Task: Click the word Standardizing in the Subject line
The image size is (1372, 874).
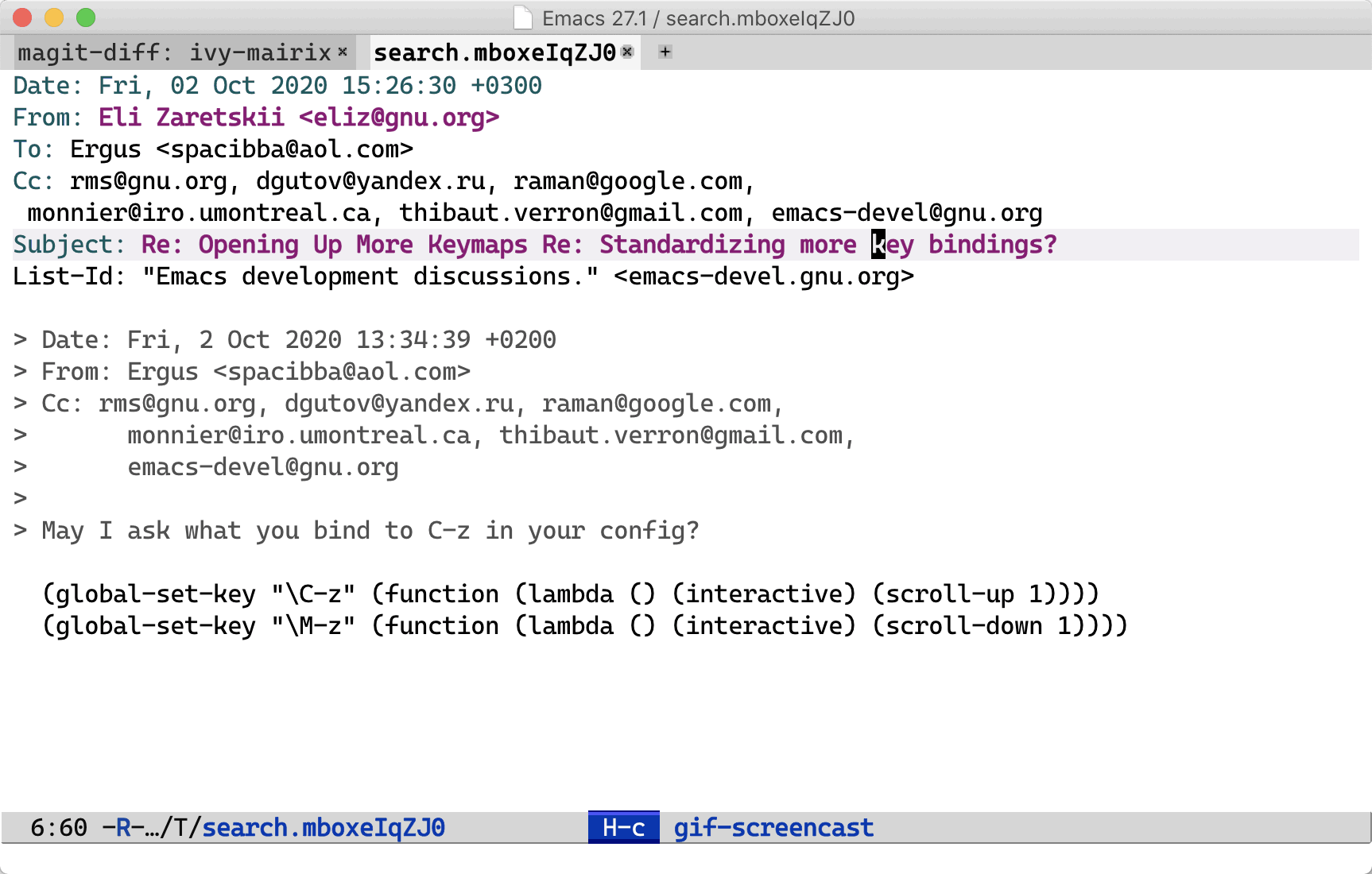Action: pyautogui.click(x=692, y=245)
